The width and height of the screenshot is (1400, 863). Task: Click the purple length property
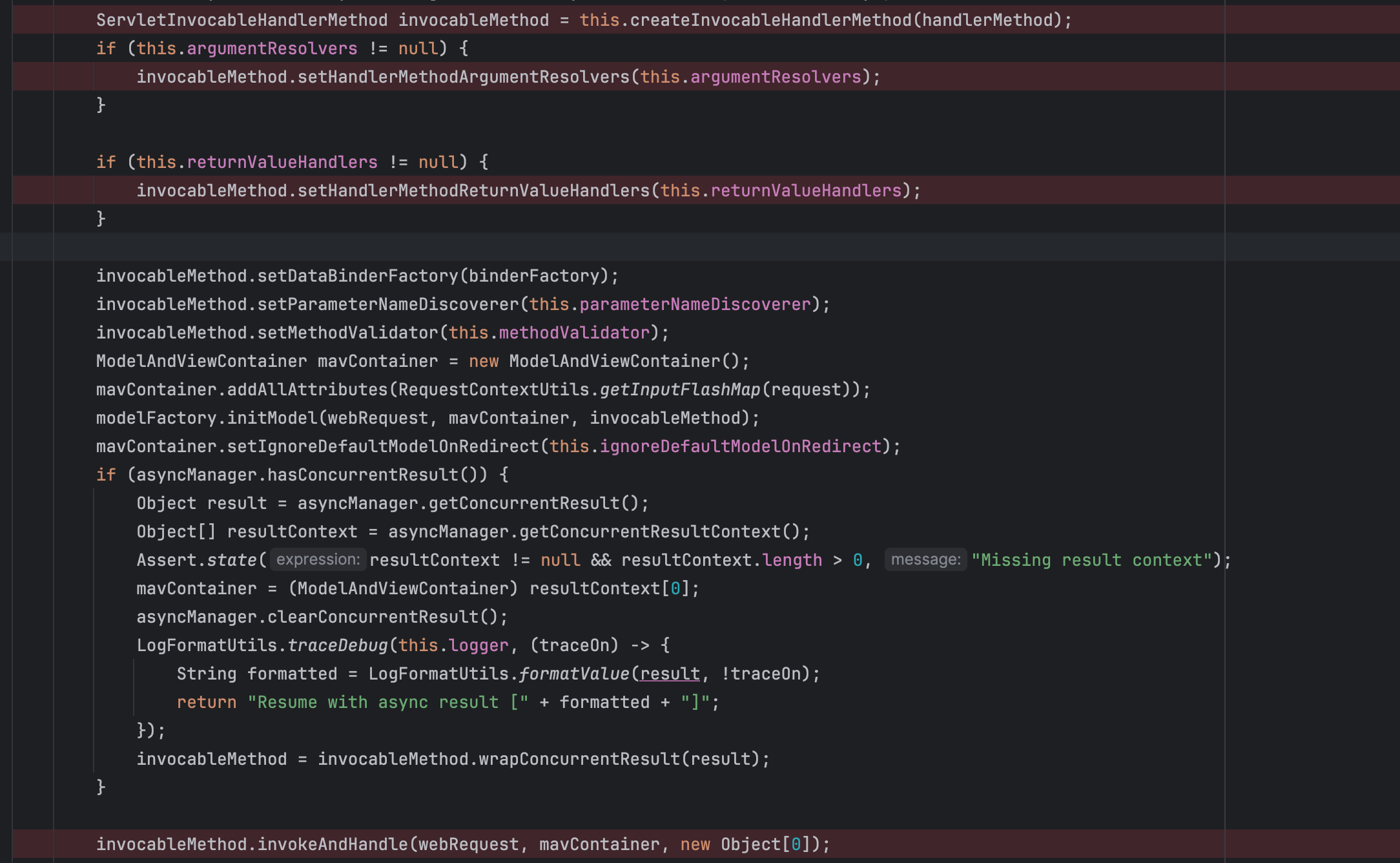coord(792,560)
